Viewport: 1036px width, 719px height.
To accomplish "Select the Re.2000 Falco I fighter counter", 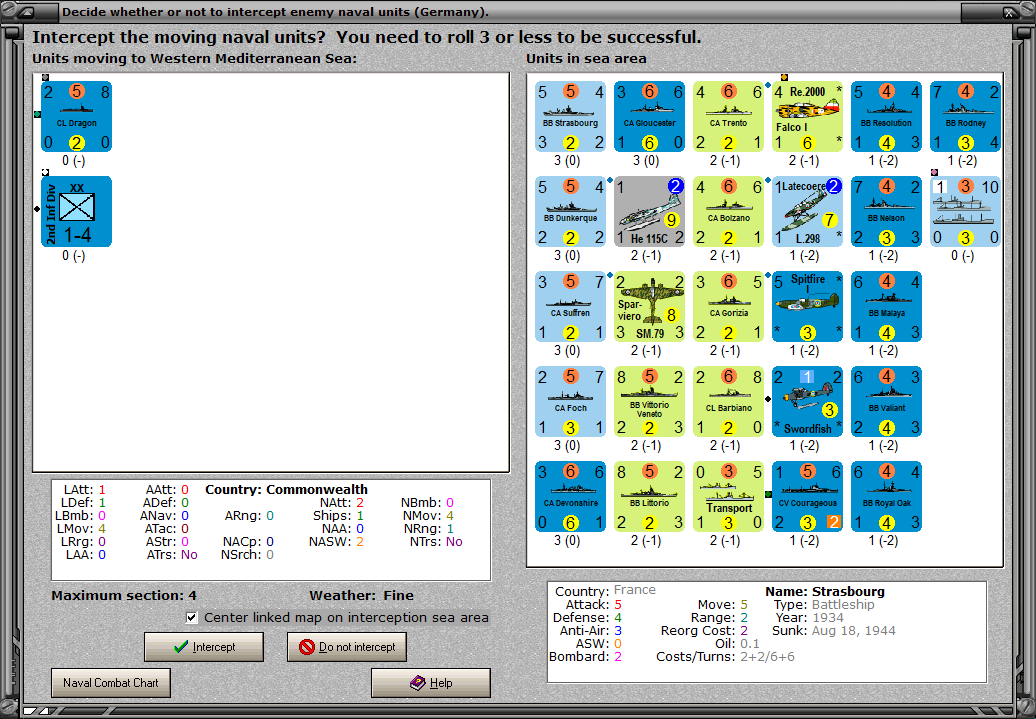I will 807,117.
